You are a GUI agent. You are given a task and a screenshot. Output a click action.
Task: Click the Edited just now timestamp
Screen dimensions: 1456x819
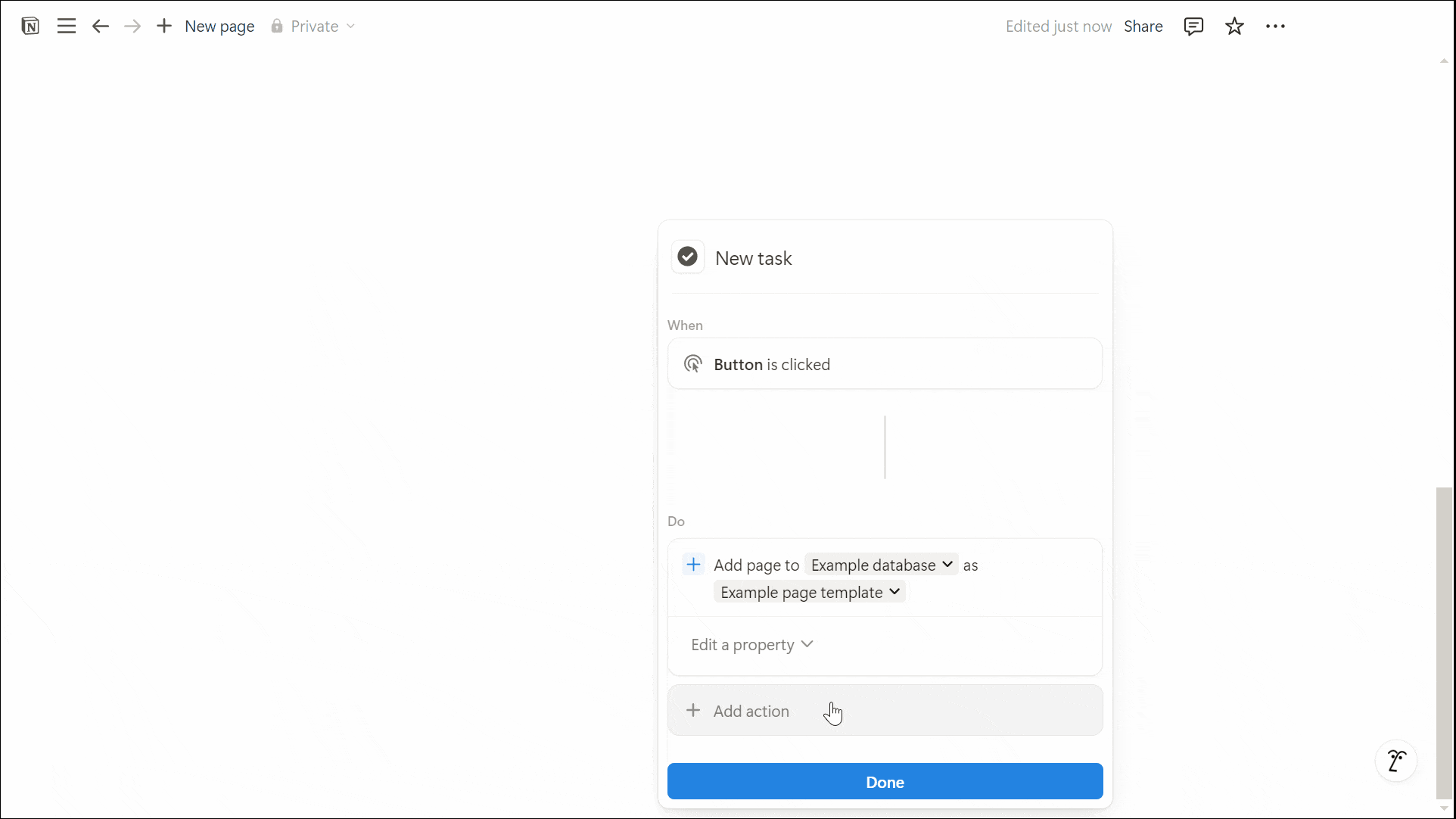pyautogui.click(x=1058, y=26)
